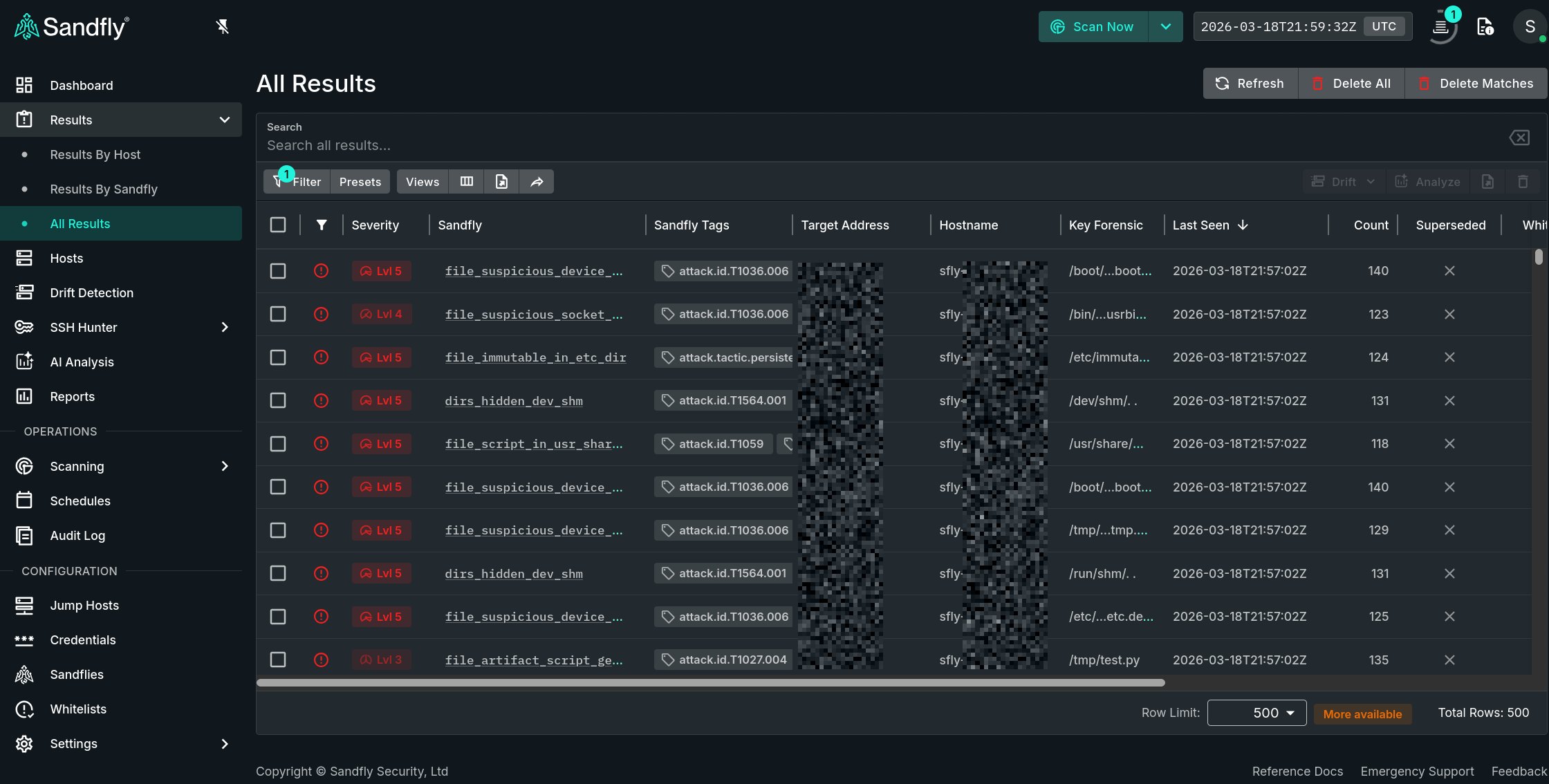Image resolution: width=1549 pixels, height=784 pixels.
Task: Select the checkbox for file_immutable_in_etc_dir row
Action: pos(278,357)
